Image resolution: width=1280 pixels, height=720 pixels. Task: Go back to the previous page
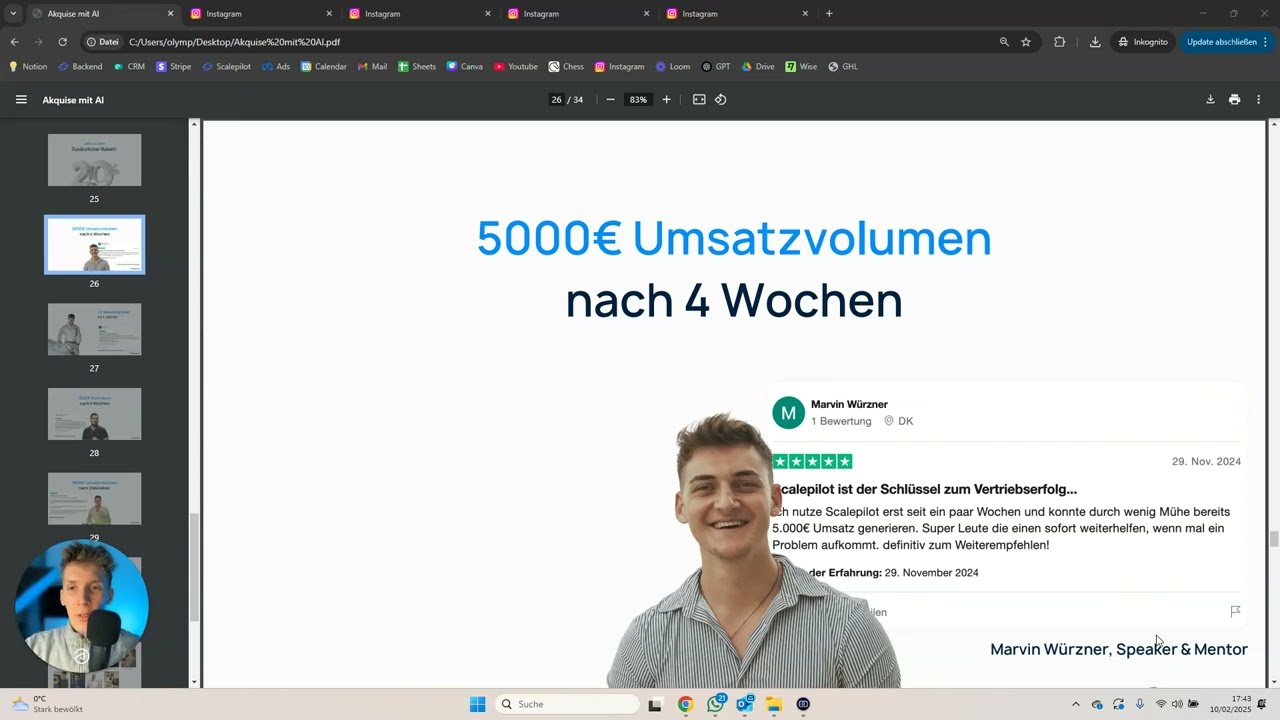click(x=14, y=42)
